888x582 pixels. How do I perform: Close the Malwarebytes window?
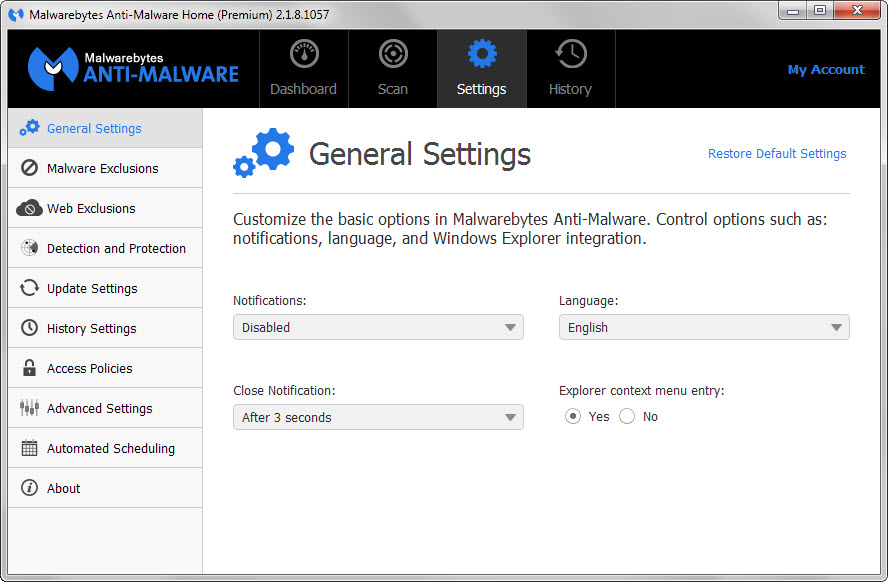pos(858,11)
